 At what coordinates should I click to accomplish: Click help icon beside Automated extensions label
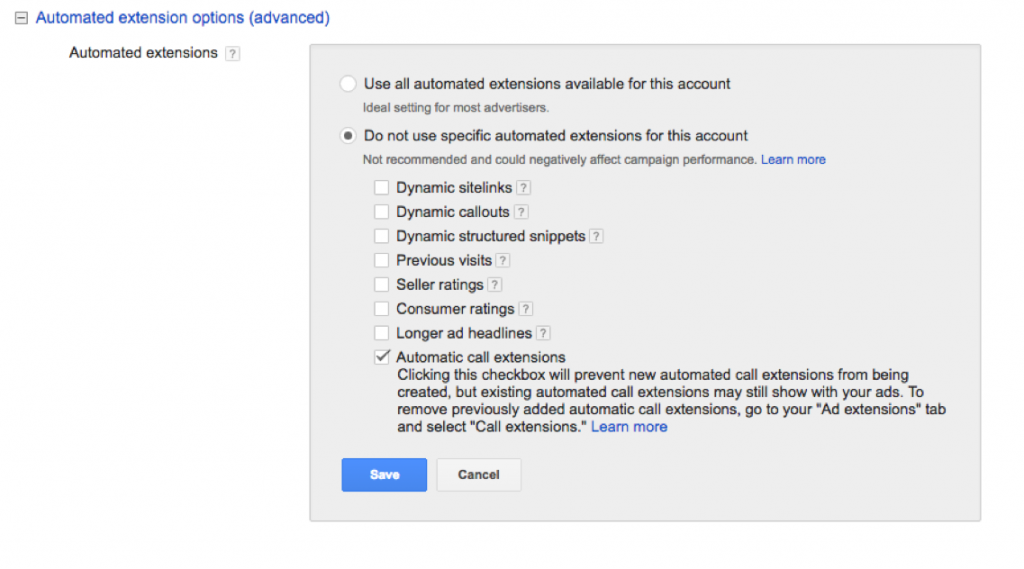(x=232, y=53)
